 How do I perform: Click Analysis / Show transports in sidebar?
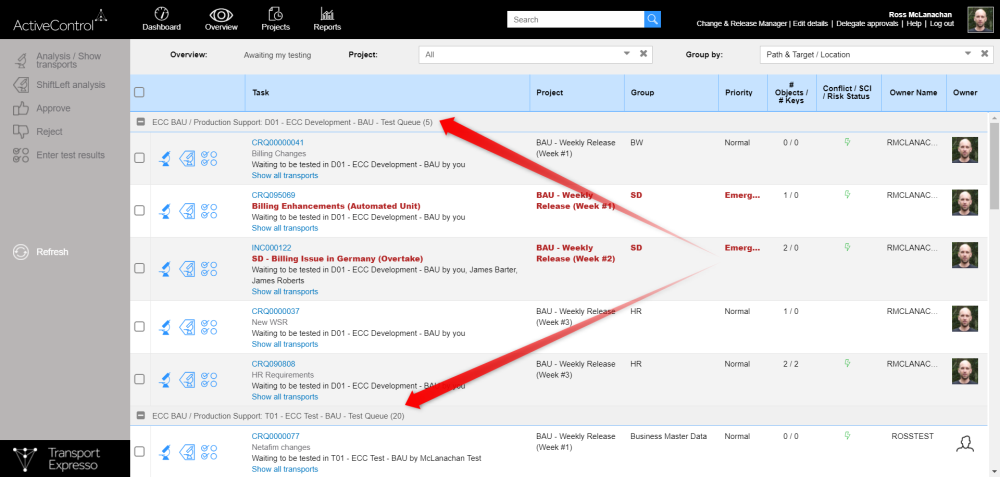(x=59, y=61)
